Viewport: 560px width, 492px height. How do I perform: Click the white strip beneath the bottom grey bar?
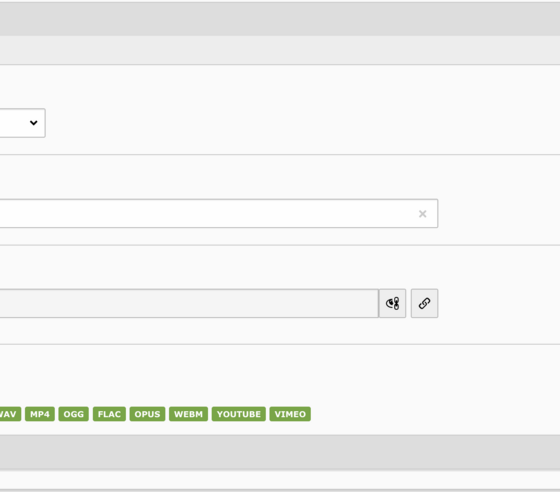[280, 480]
